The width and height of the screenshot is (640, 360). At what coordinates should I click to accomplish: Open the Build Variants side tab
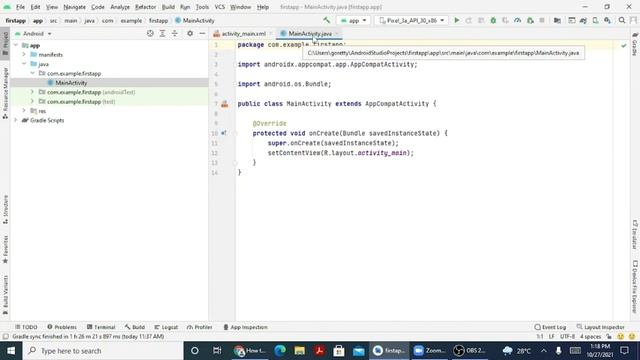pos(5,295)
